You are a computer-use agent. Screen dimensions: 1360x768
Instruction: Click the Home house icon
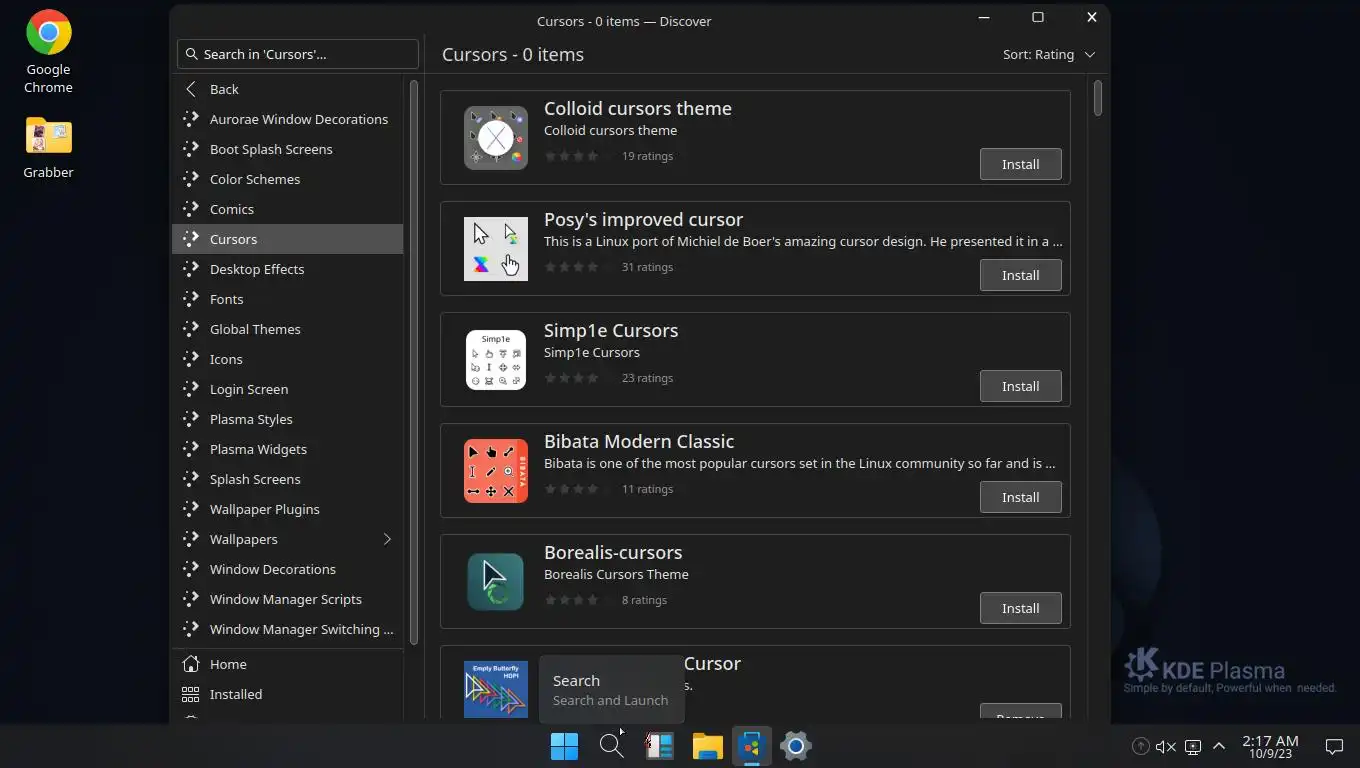[x=191, y=664]
